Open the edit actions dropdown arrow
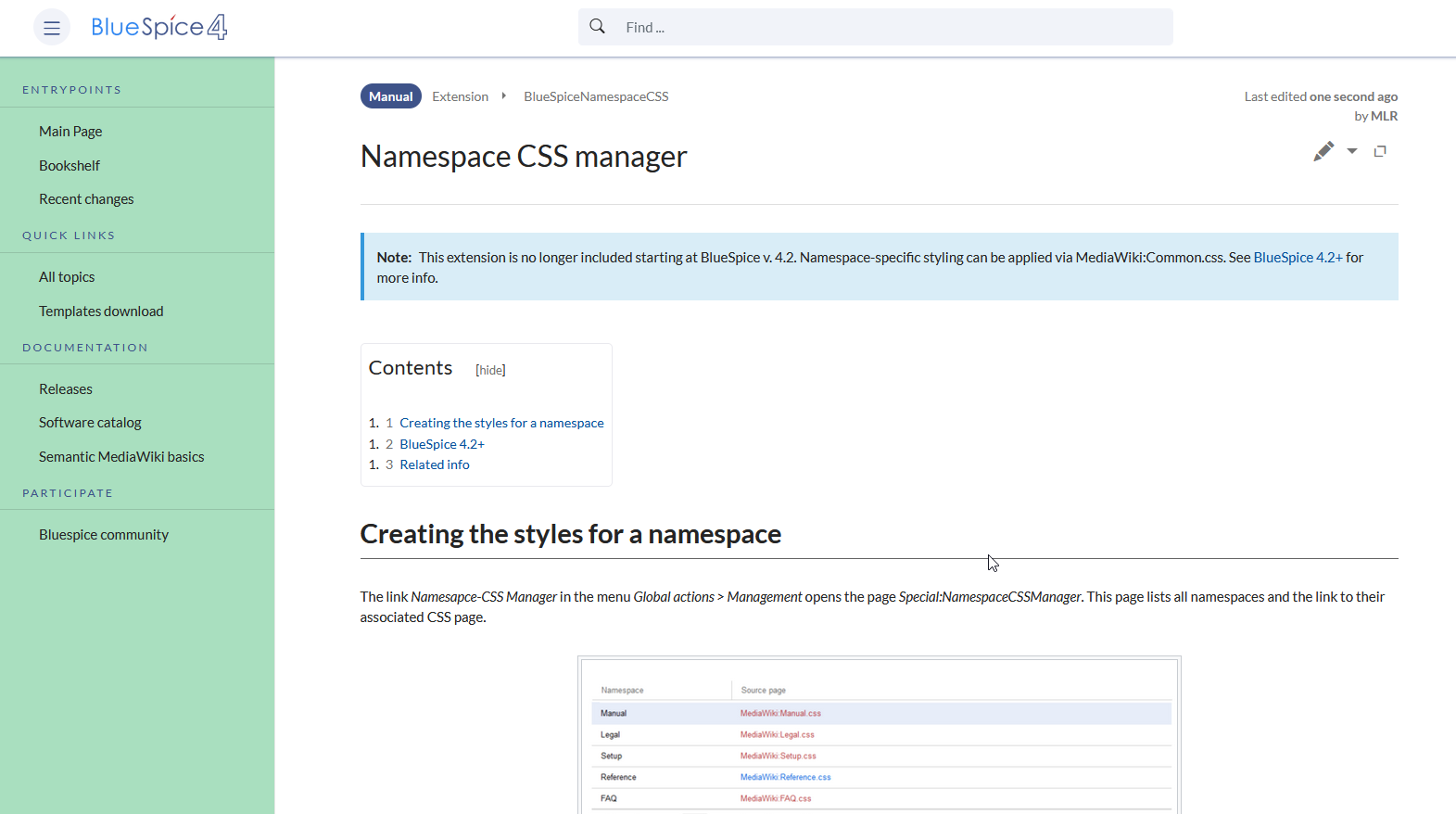Screen dimensions: 1456x814 coord(1352,151)
